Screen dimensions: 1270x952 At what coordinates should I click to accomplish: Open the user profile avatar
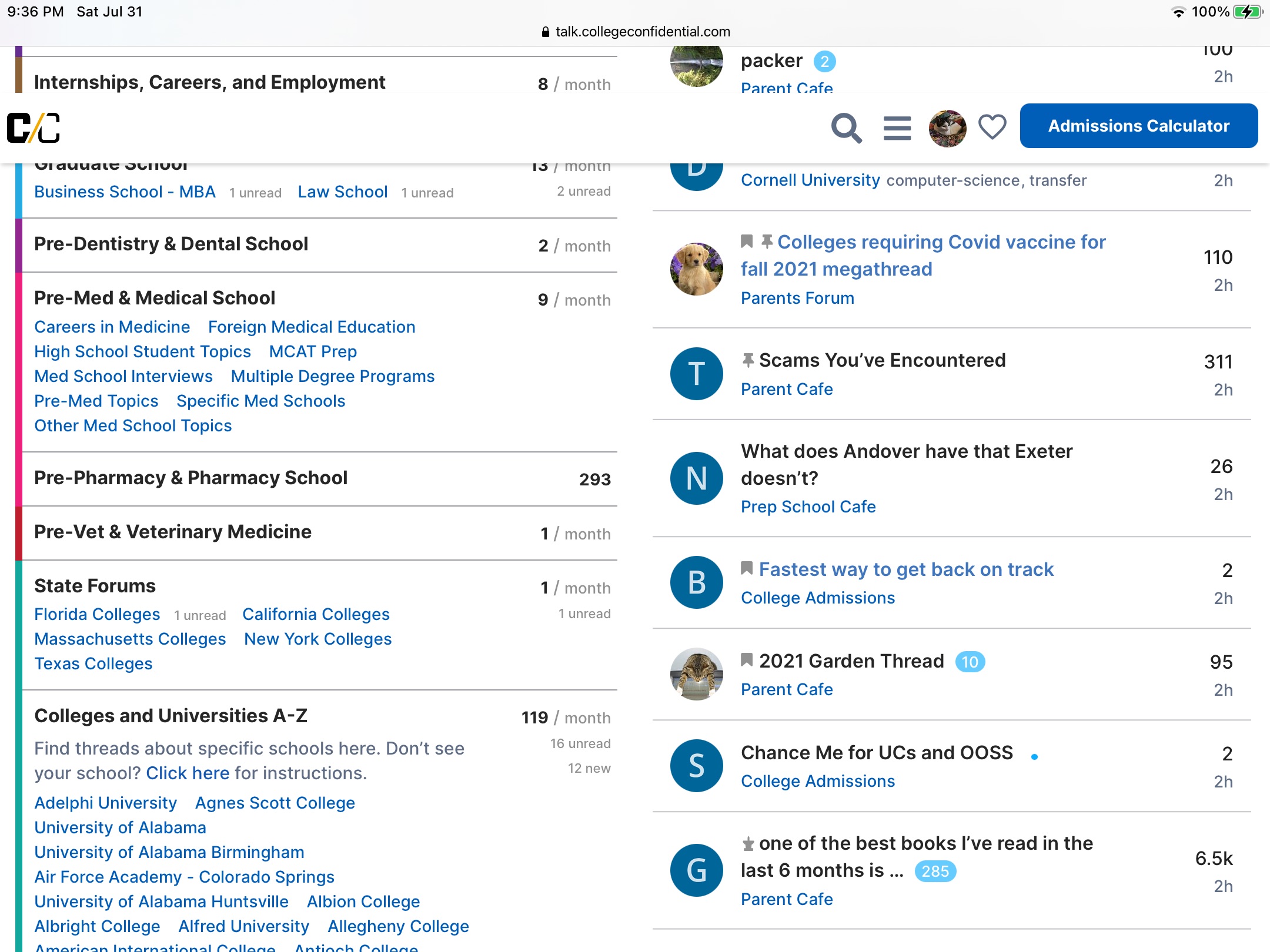point(947,128)
